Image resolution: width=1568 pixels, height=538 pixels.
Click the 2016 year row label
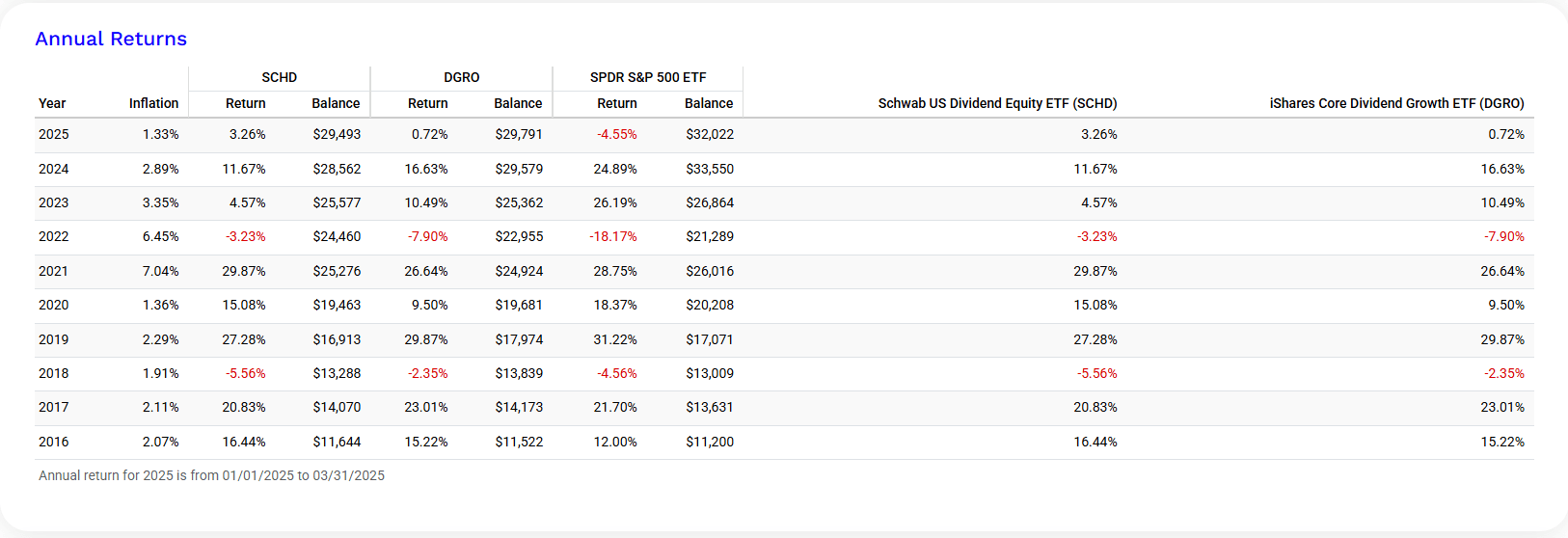[54, 442]
